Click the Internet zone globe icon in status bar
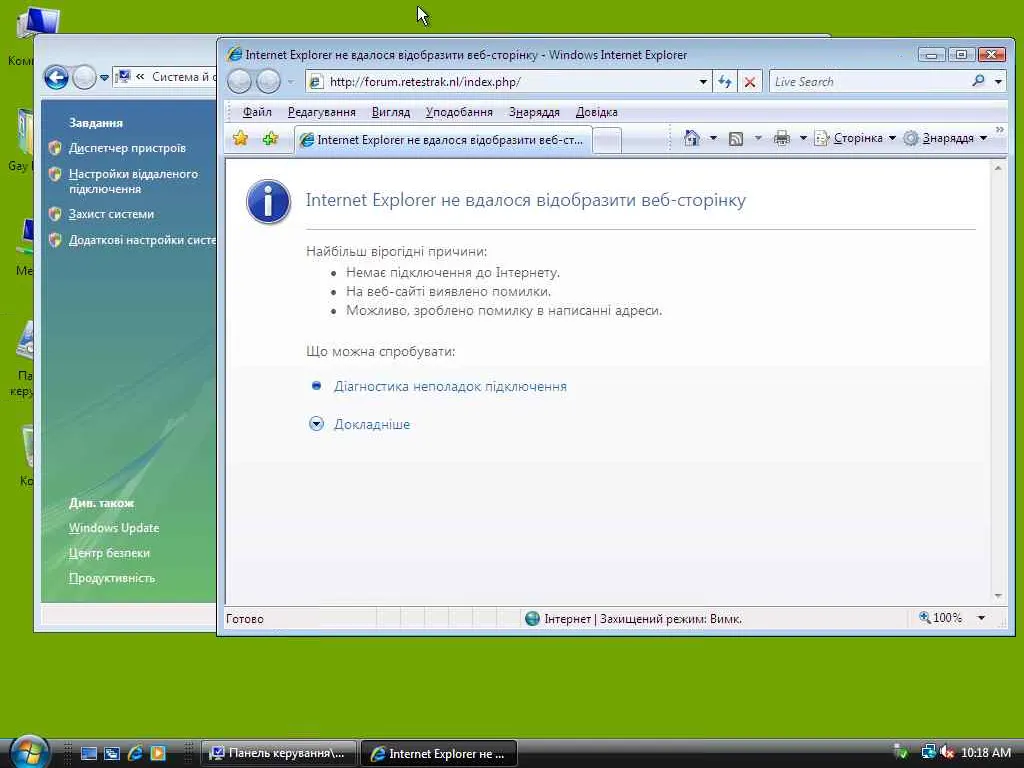The height and width of the screenshot is (768, 1024). (532, 618)
